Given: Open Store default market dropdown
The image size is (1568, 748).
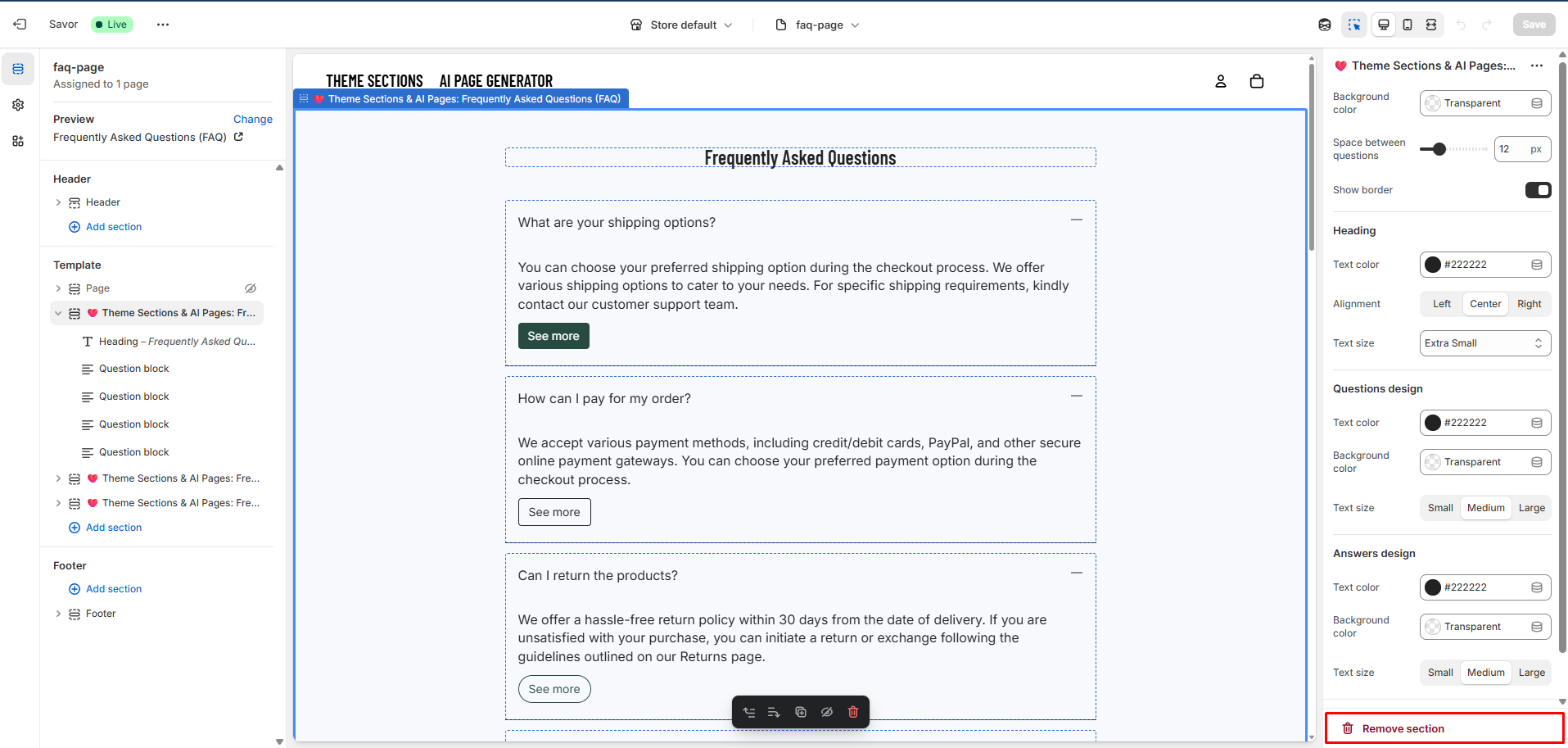Looking at the screenshot, I should tap(681, 25).
